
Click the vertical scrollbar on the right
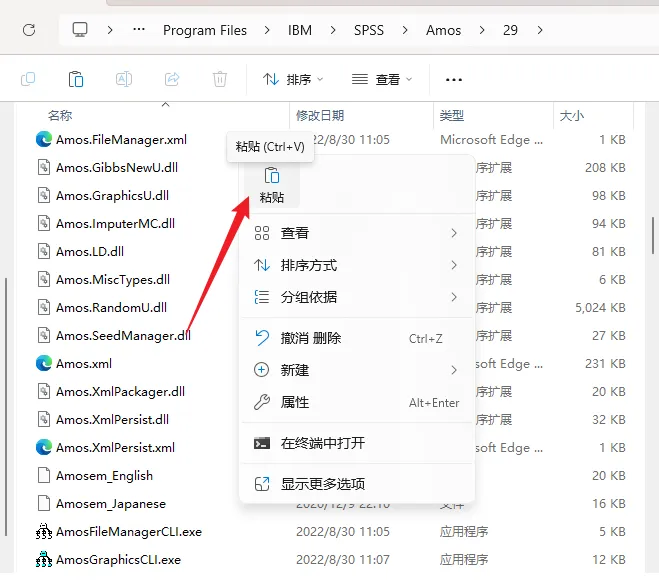[653, 235]
